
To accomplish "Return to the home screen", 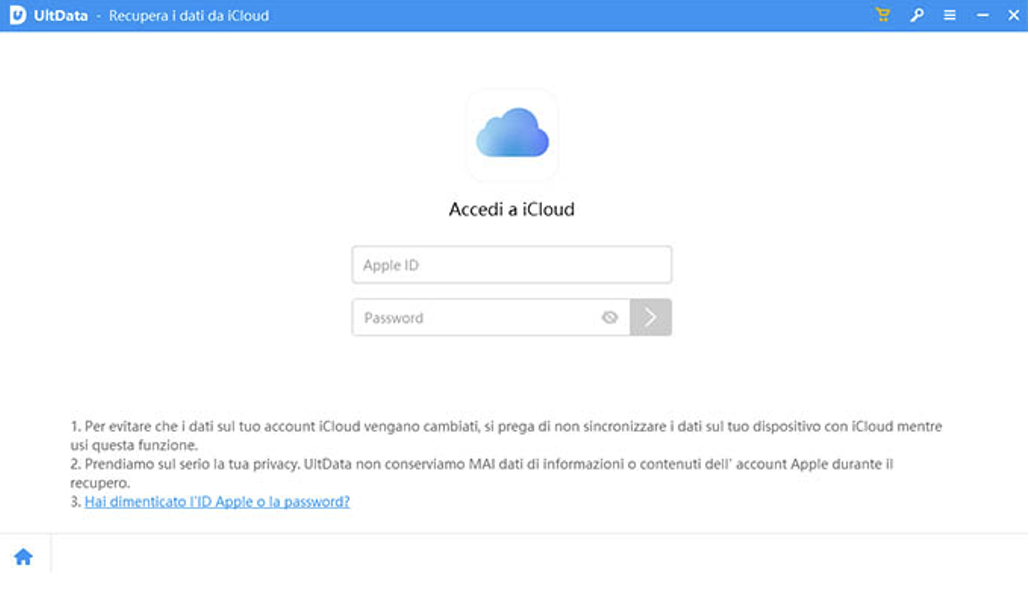I will tap(23, 557).
